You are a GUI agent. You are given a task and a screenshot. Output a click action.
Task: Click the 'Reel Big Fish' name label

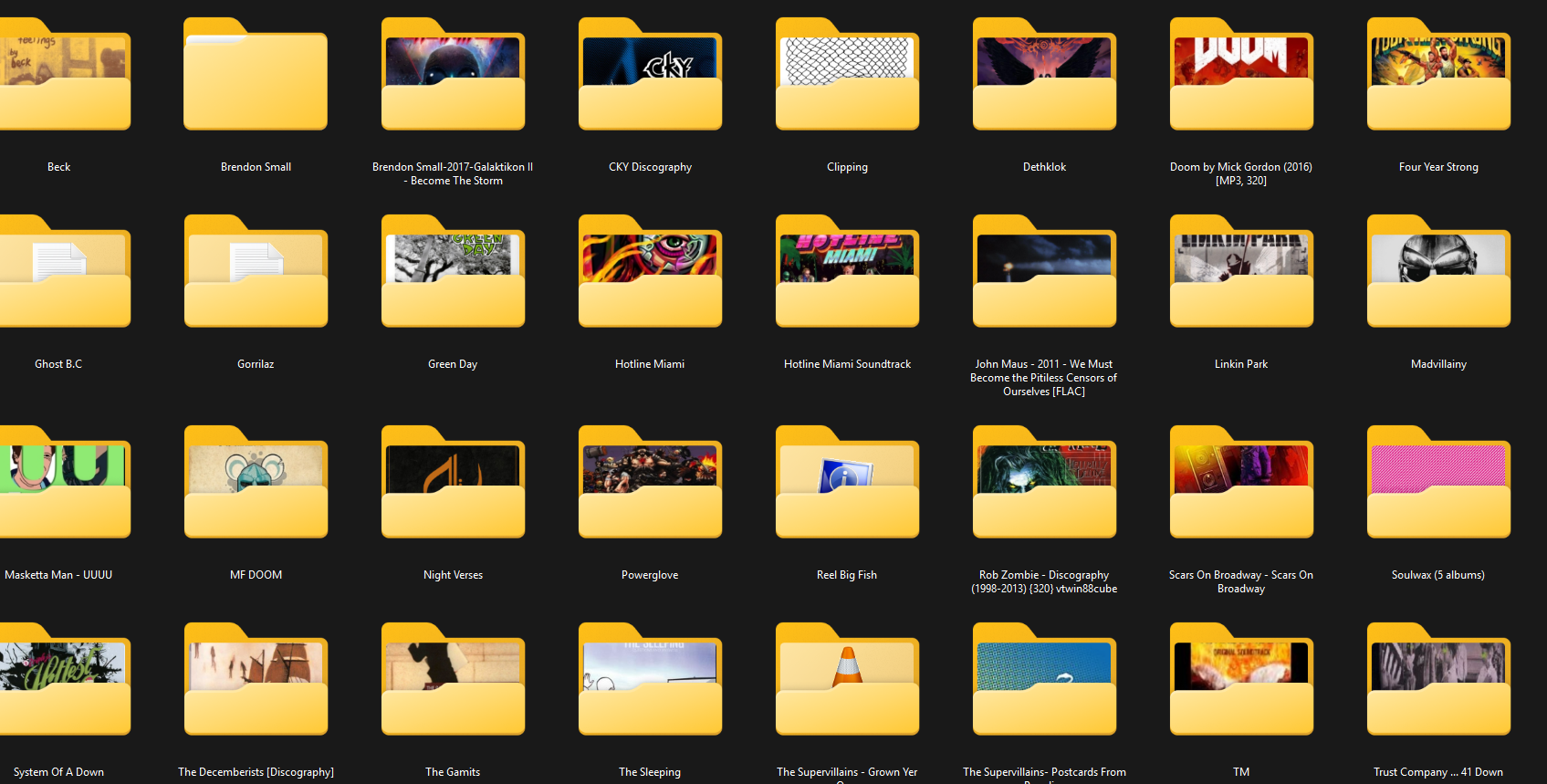[x=847, y=575]
